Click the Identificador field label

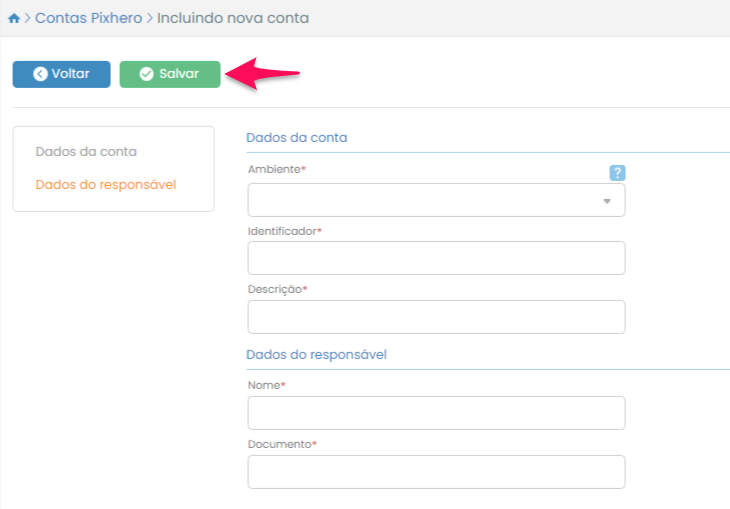284,231
